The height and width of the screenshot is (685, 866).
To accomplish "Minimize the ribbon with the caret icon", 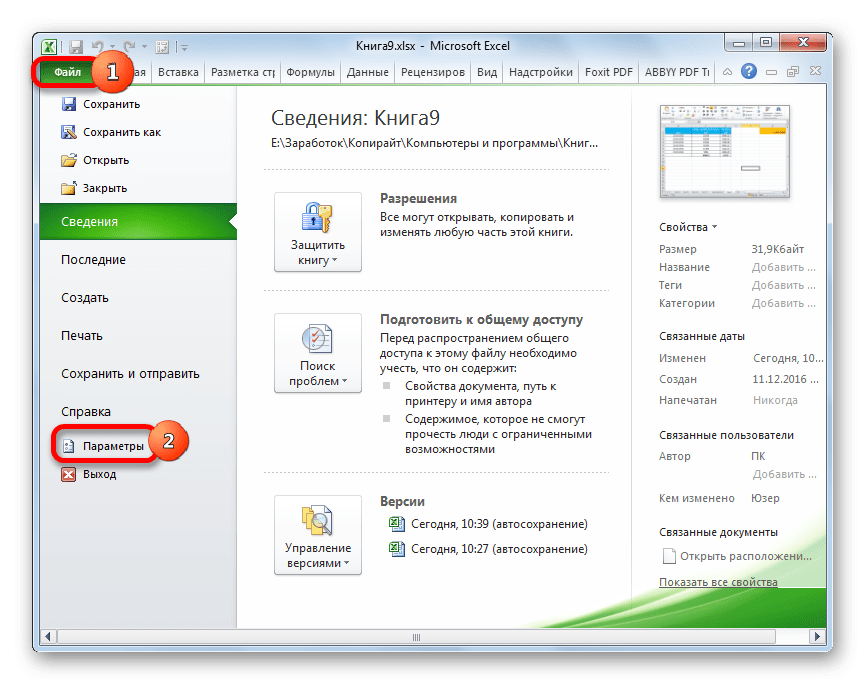I will [728, 71].
